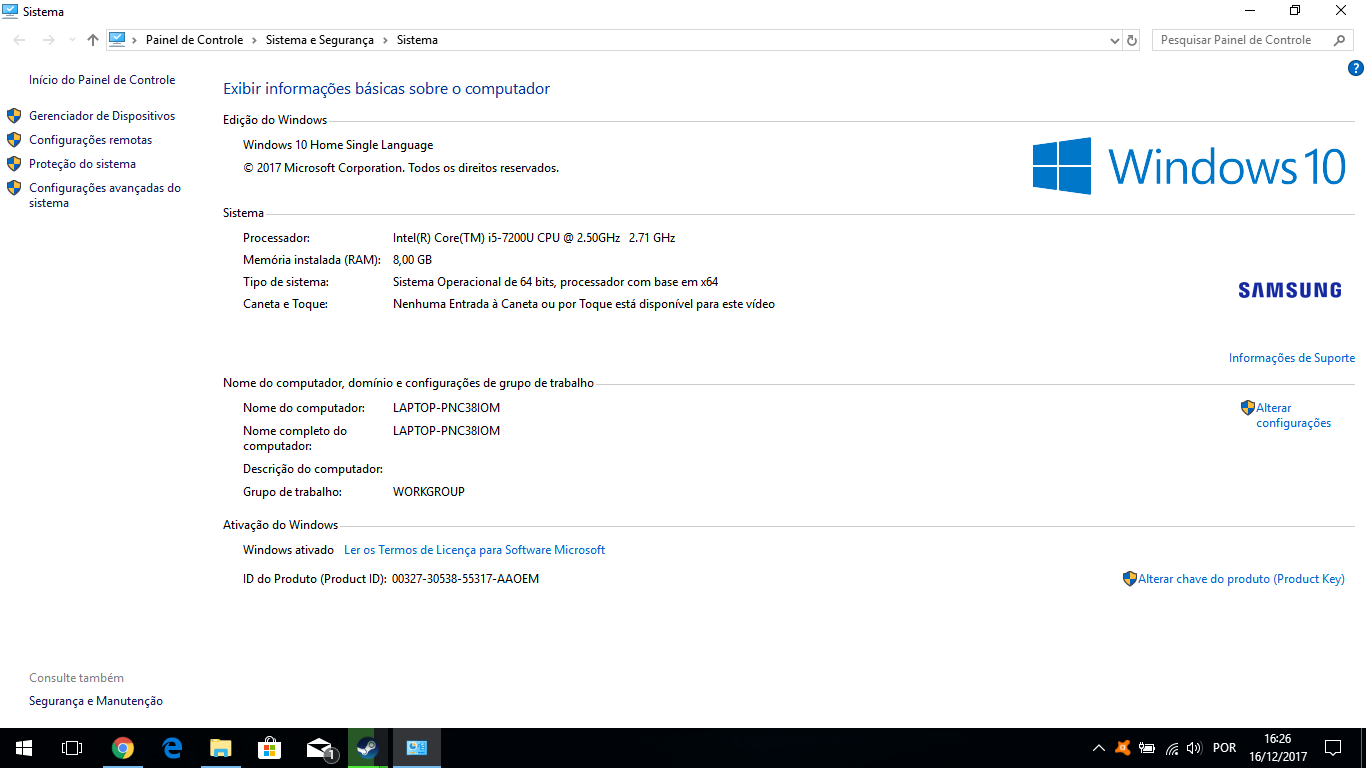The height and width of the screenshot is (768, 1366).
Task: Open Configurações avançadas do sistema
Action: [x=105, y=195]
